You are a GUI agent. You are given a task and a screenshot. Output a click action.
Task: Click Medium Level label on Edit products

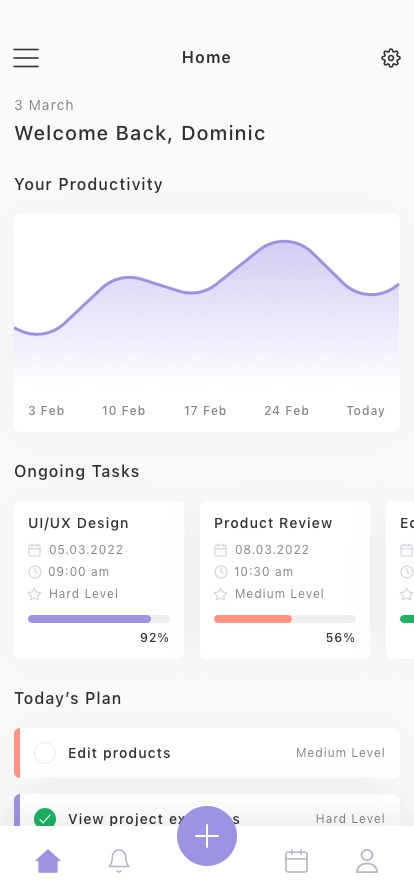coord(340,753)
